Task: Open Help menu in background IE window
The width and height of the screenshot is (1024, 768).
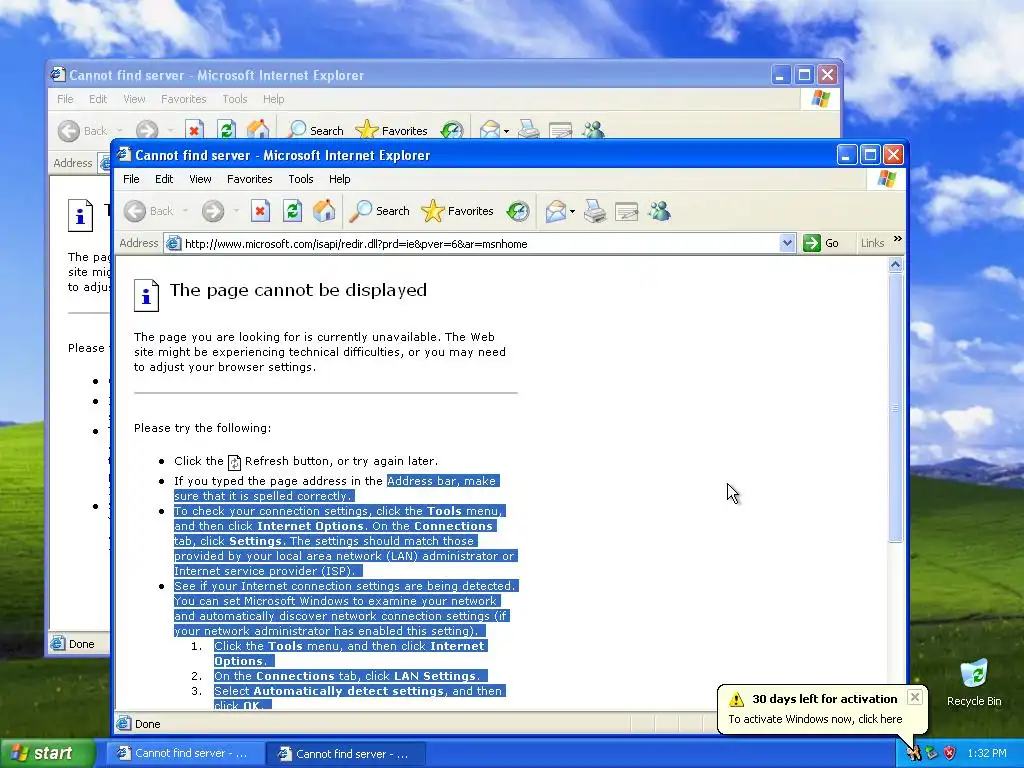Action: (x=274, y=99)
